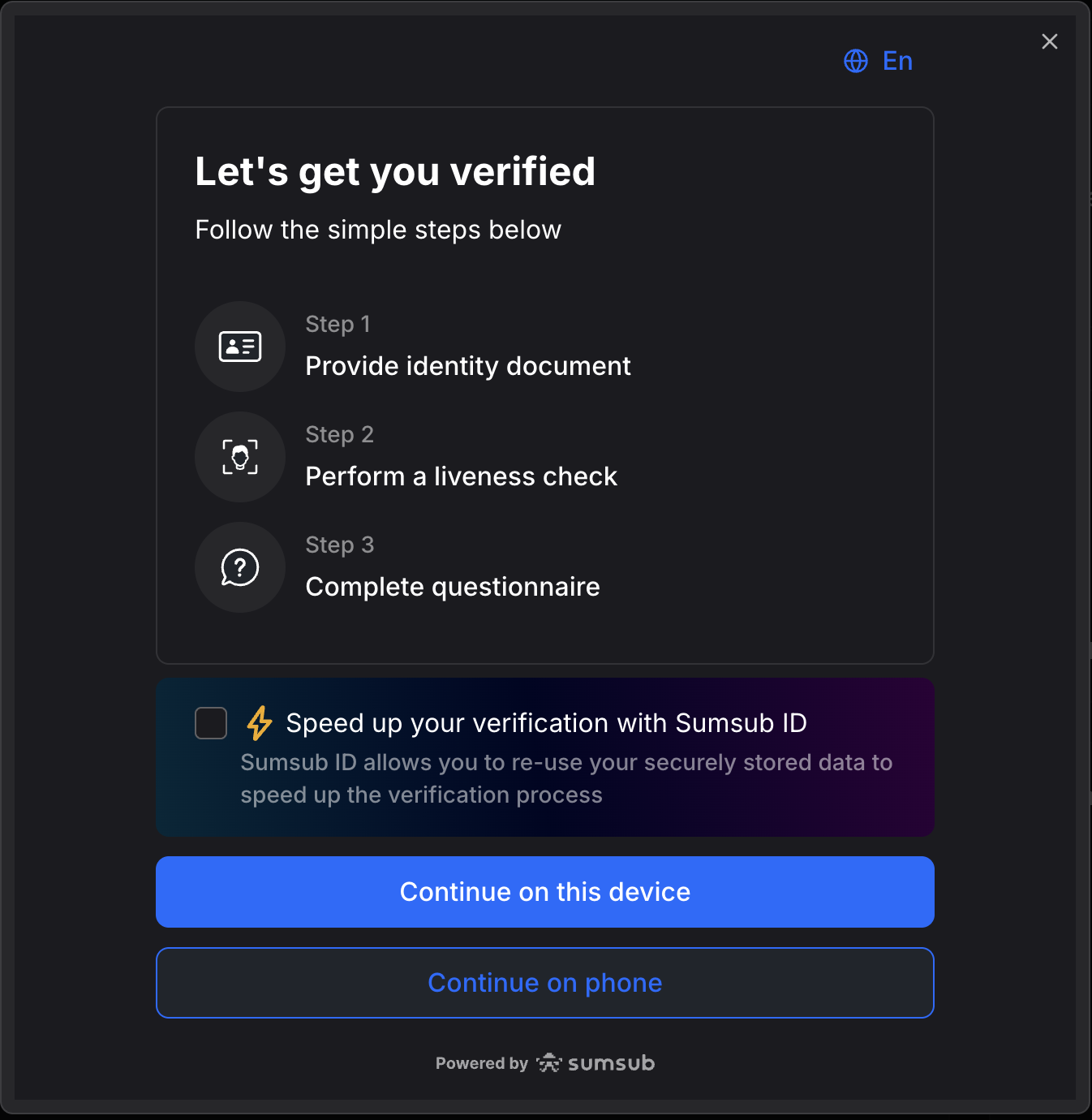Enable the Sumsub ID checkbox

tap(211, 722)
